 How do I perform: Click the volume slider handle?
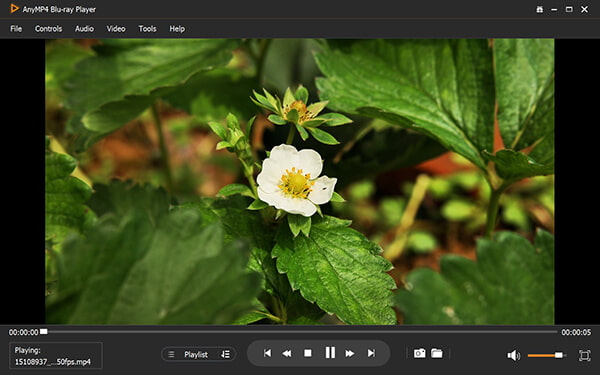(x=559, y=355)
